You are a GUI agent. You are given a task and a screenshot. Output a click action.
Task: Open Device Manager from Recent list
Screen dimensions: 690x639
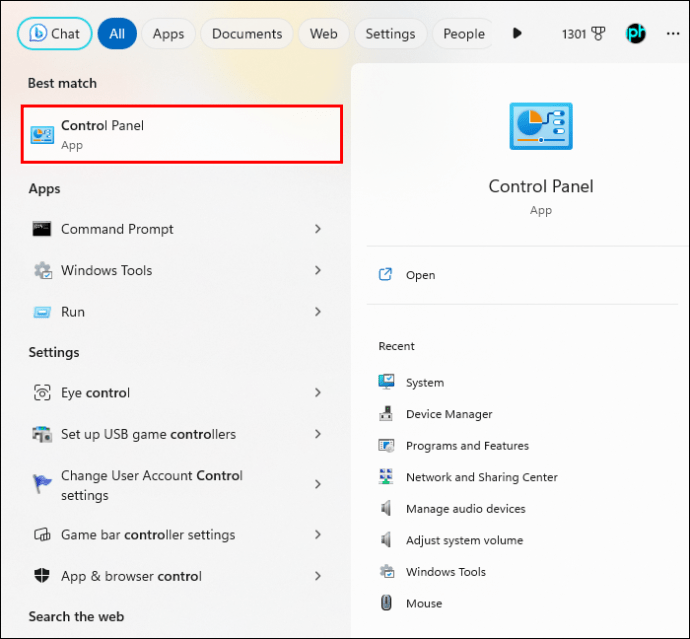(x=449, y=414)
